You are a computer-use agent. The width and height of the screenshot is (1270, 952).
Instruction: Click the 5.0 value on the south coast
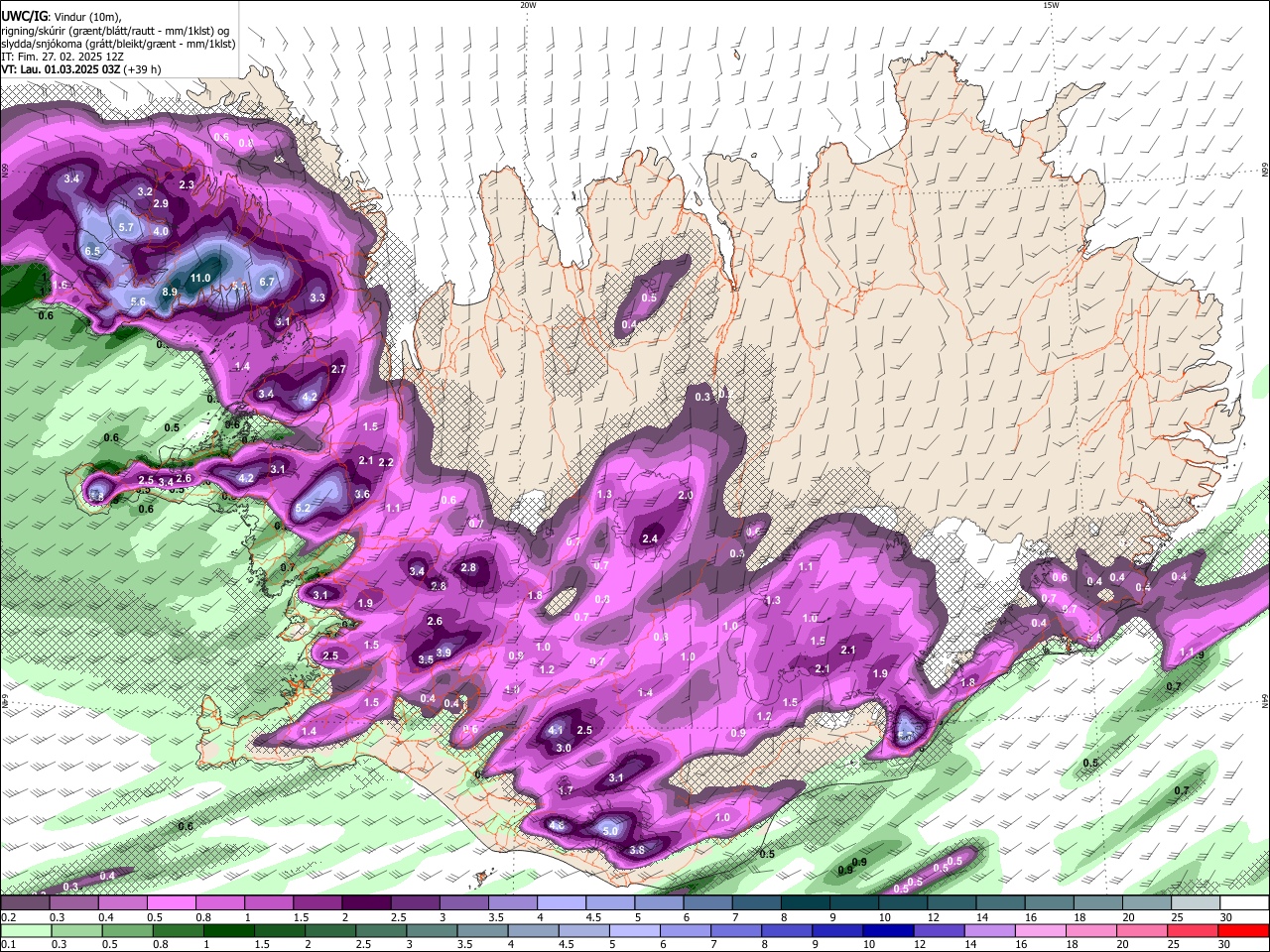pyautogui.click(x=610, y=831)
